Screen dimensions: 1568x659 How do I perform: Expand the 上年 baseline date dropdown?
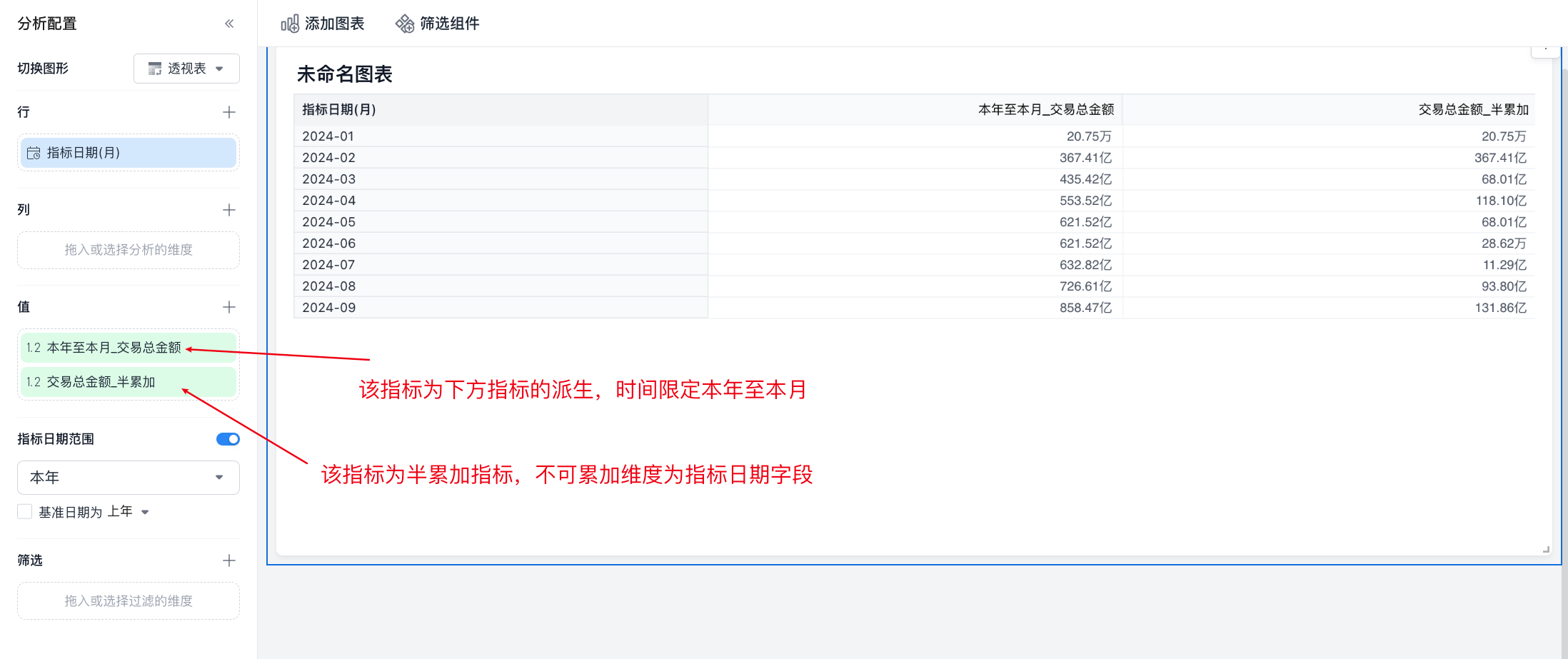pyautogui.click(x=129, y=512)
